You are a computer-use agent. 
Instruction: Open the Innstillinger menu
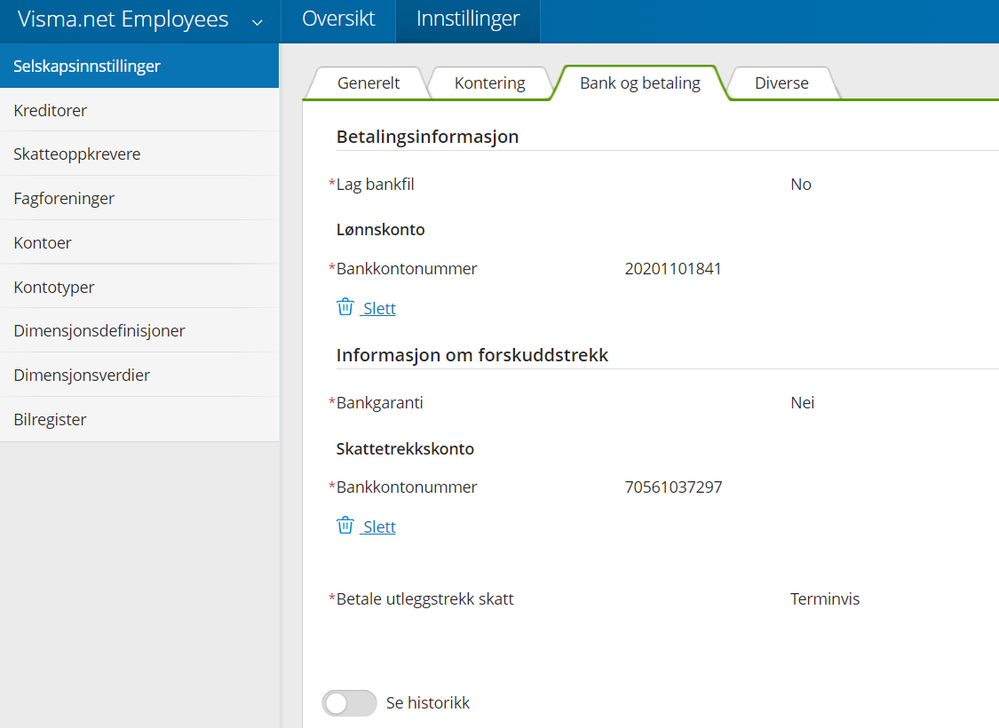[x=468, y=20]
